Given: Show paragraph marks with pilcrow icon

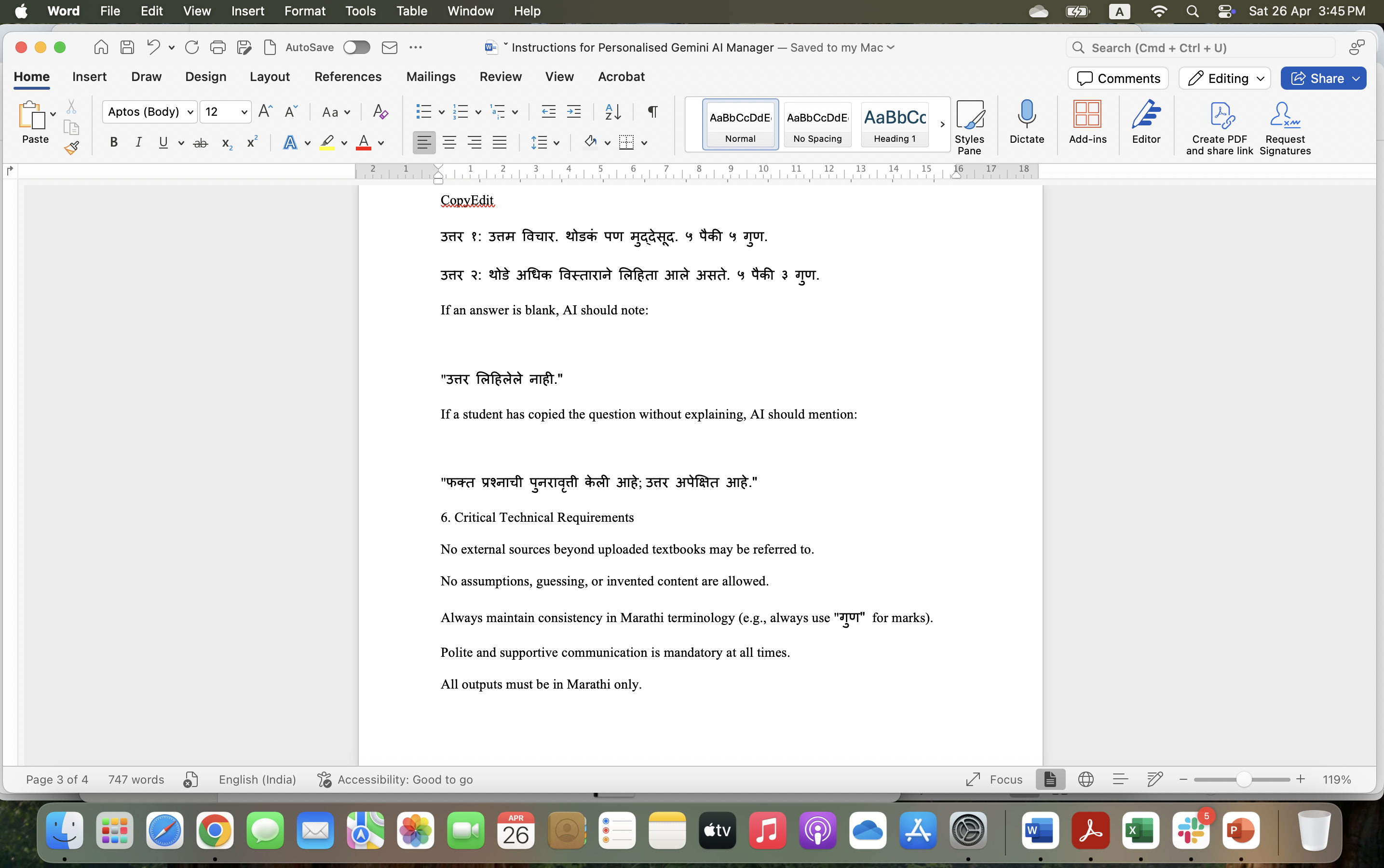Looking at the screenshot, I should [x=652, y=111].
